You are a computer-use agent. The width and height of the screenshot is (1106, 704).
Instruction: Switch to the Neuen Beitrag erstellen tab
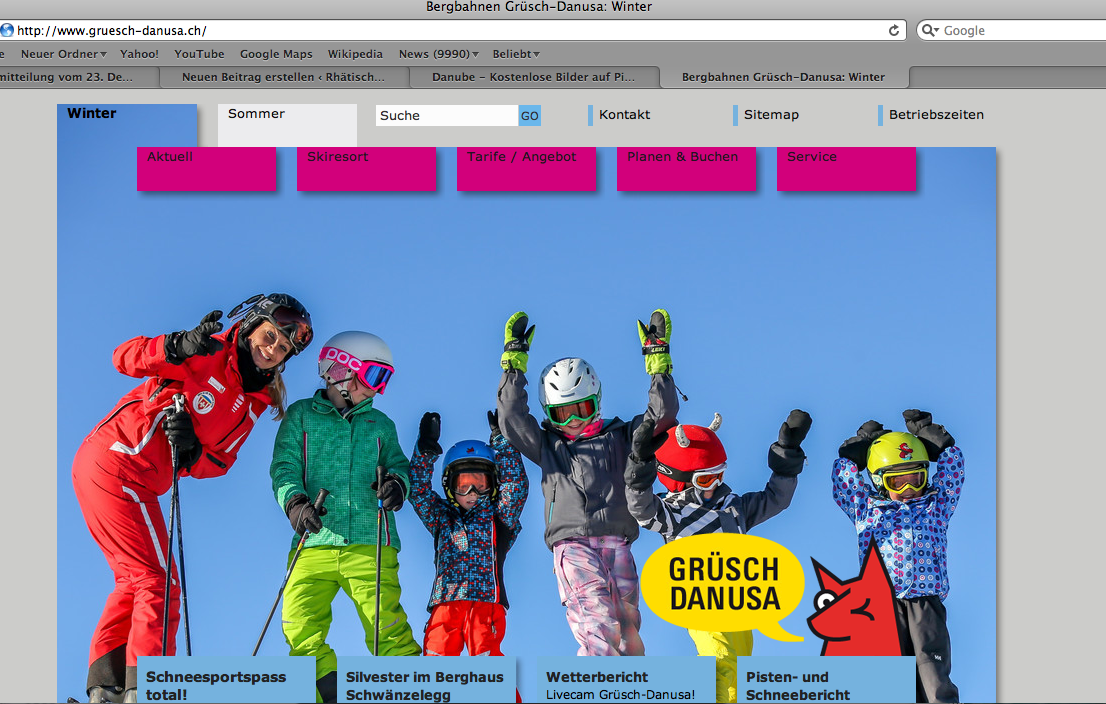click(284, 77)
